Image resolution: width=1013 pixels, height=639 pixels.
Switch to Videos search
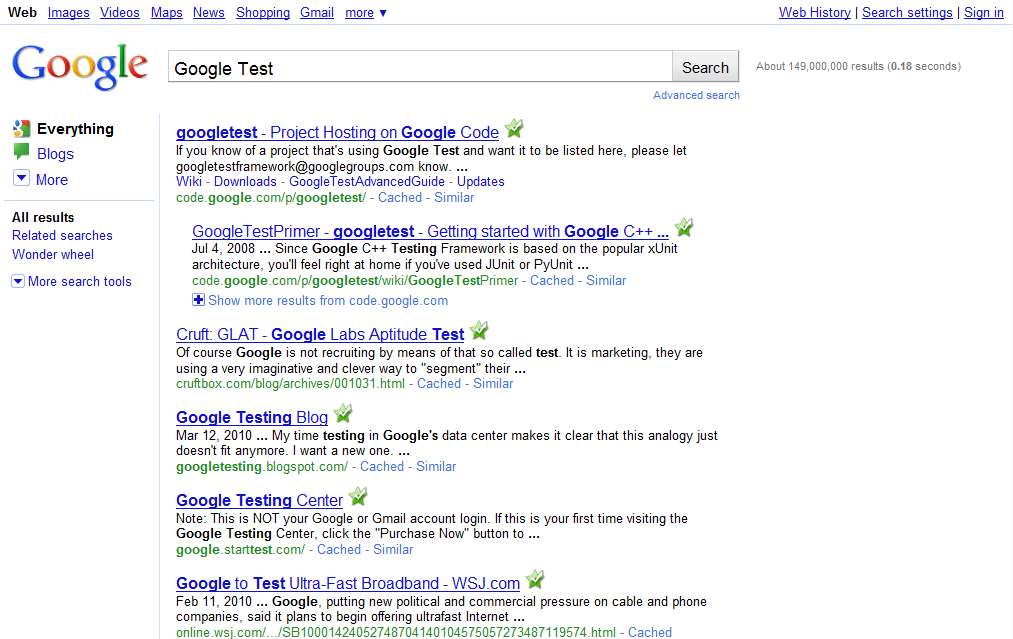tap(120, 12)
